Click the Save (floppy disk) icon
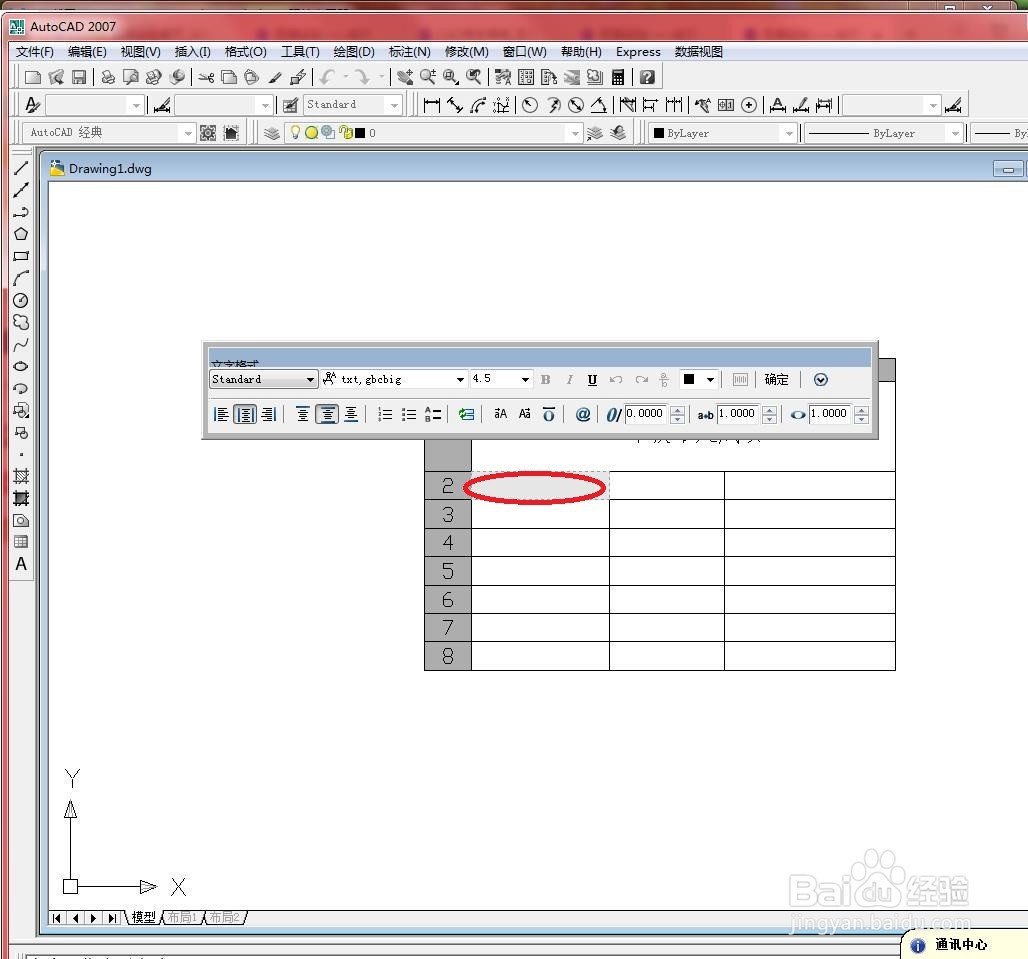 coord(79,77)
